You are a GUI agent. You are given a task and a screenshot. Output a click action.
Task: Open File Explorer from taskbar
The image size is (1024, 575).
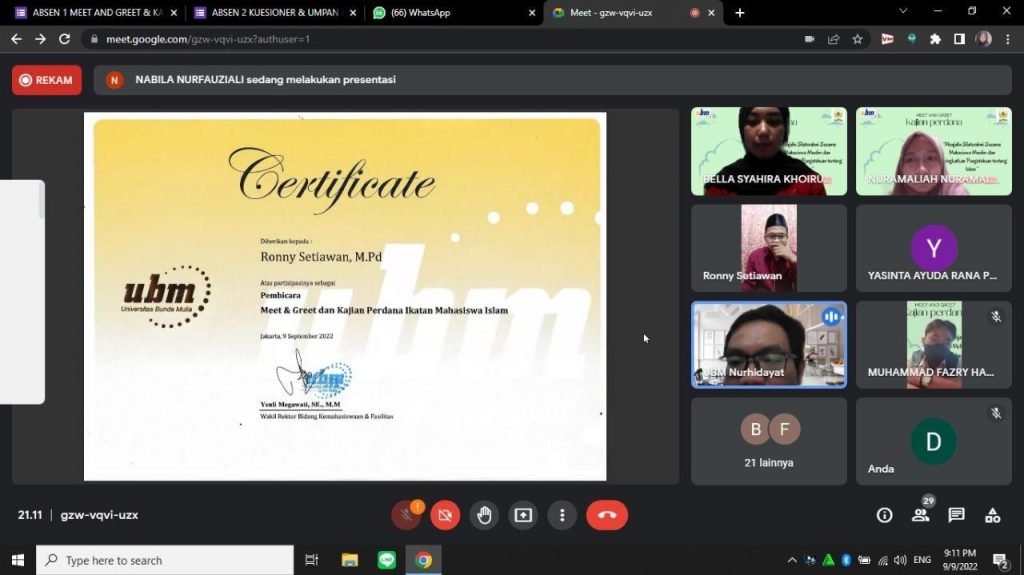click(350, 560)
